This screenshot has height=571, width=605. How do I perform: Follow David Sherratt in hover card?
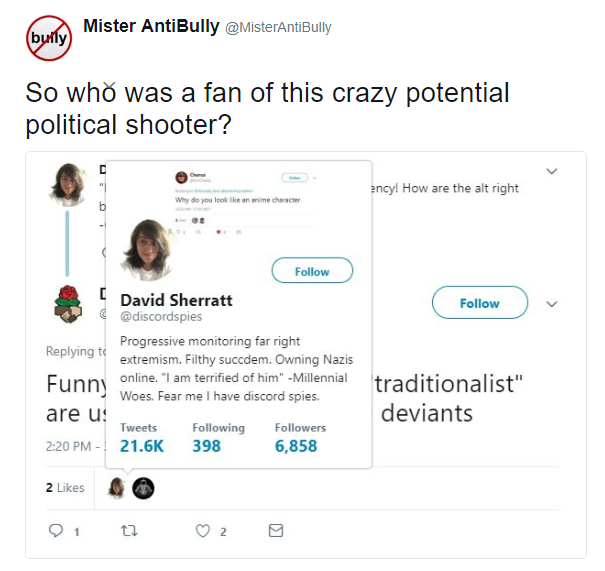(312, 270)
